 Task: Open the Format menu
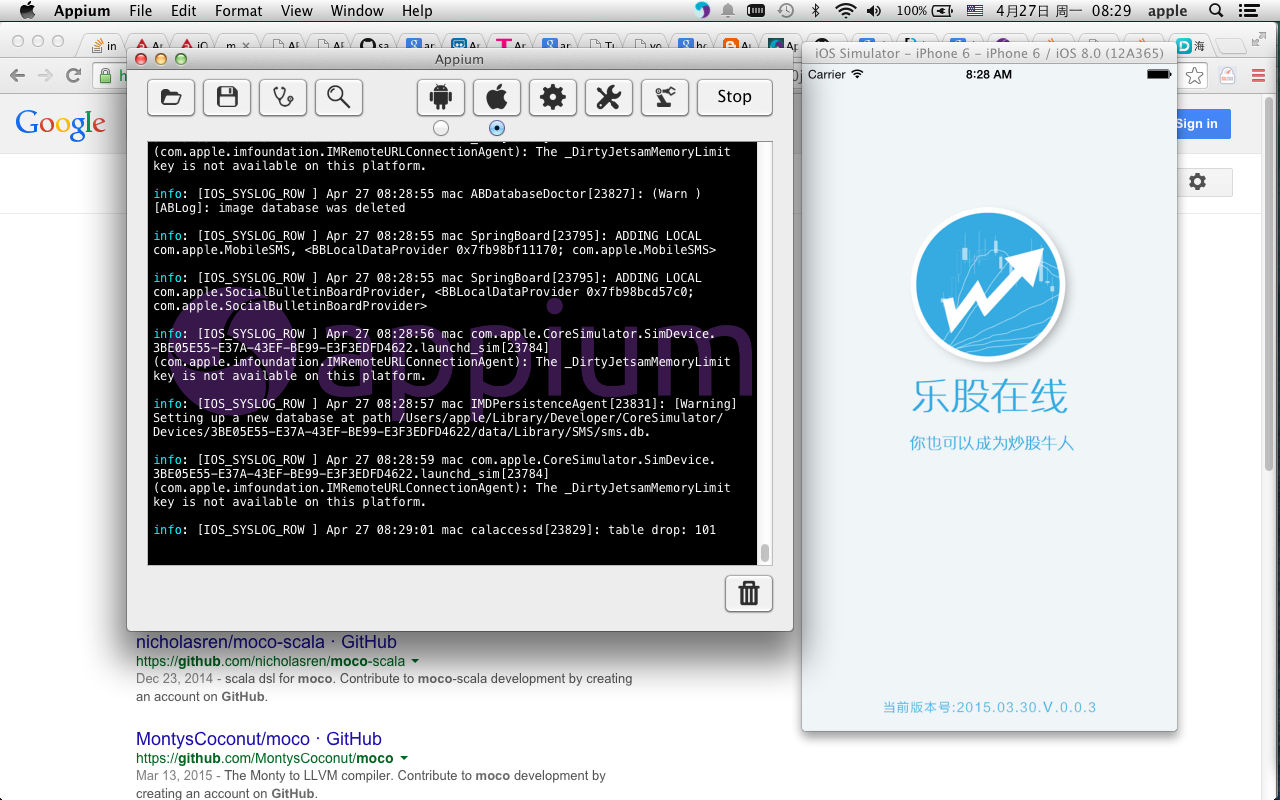point(238,11)
